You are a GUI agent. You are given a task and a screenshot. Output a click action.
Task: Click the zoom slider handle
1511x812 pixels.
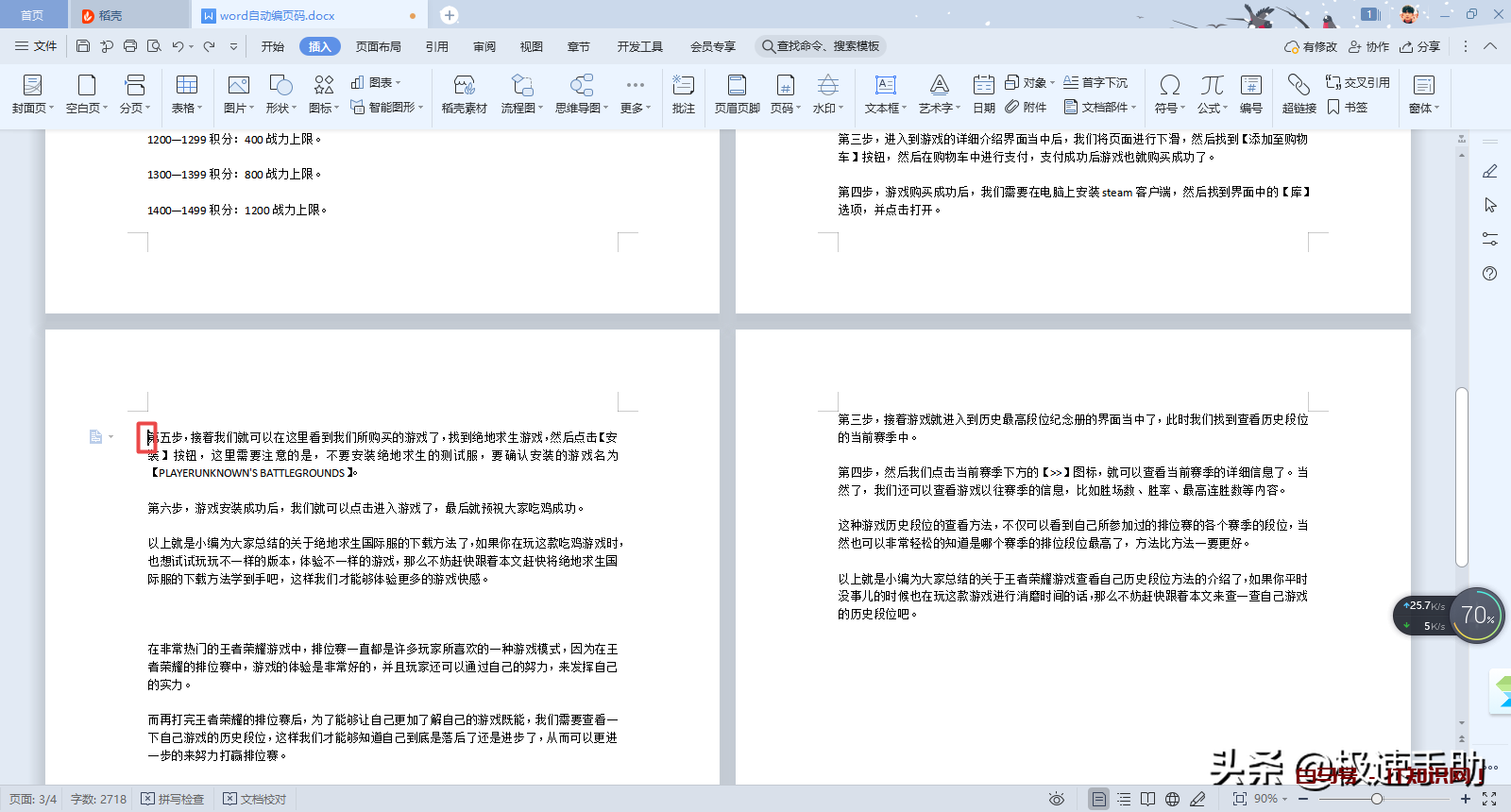(x=1377, y=799)
